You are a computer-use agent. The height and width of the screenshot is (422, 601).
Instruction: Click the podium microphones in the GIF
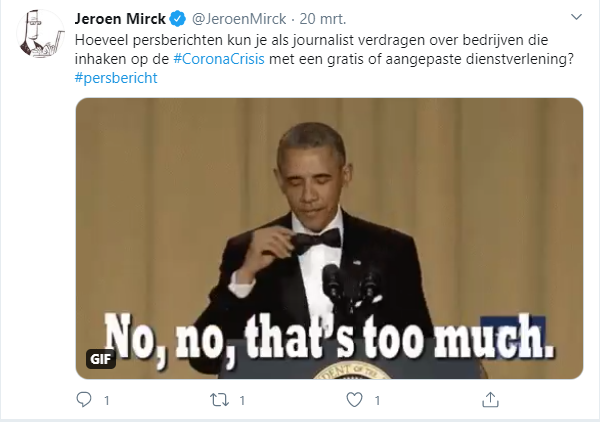click(350, 280)
